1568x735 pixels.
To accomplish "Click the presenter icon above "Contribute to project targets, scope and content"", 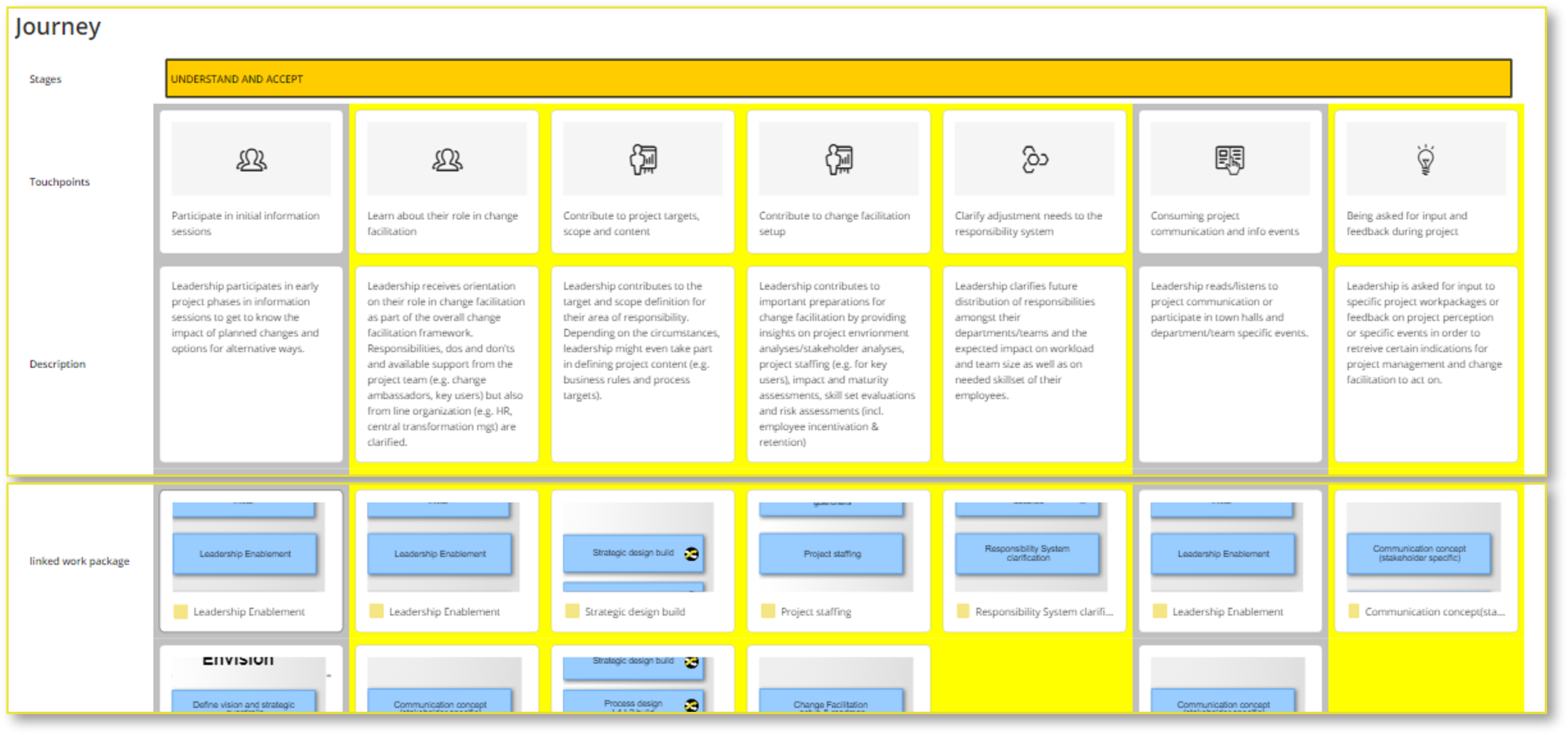I will pos(642,159).
